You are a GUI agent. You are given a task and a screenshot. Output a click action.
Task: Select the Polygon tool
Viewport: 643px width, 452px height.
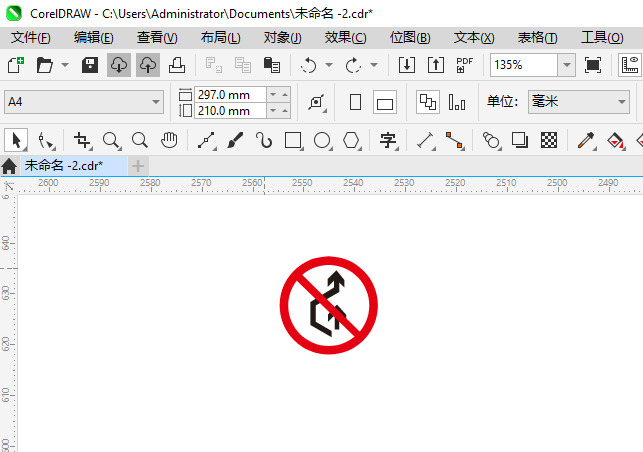click(x=352, y=141)
